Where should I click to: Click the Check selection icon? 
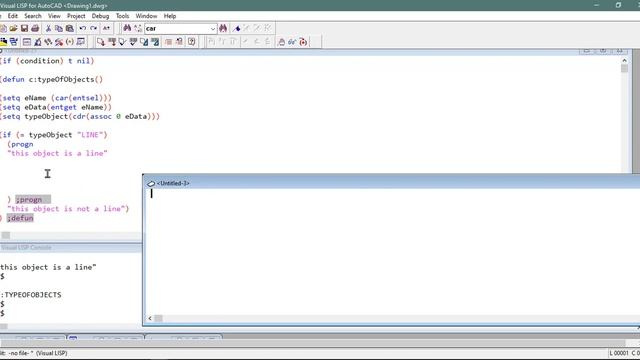tap(133, 42)
